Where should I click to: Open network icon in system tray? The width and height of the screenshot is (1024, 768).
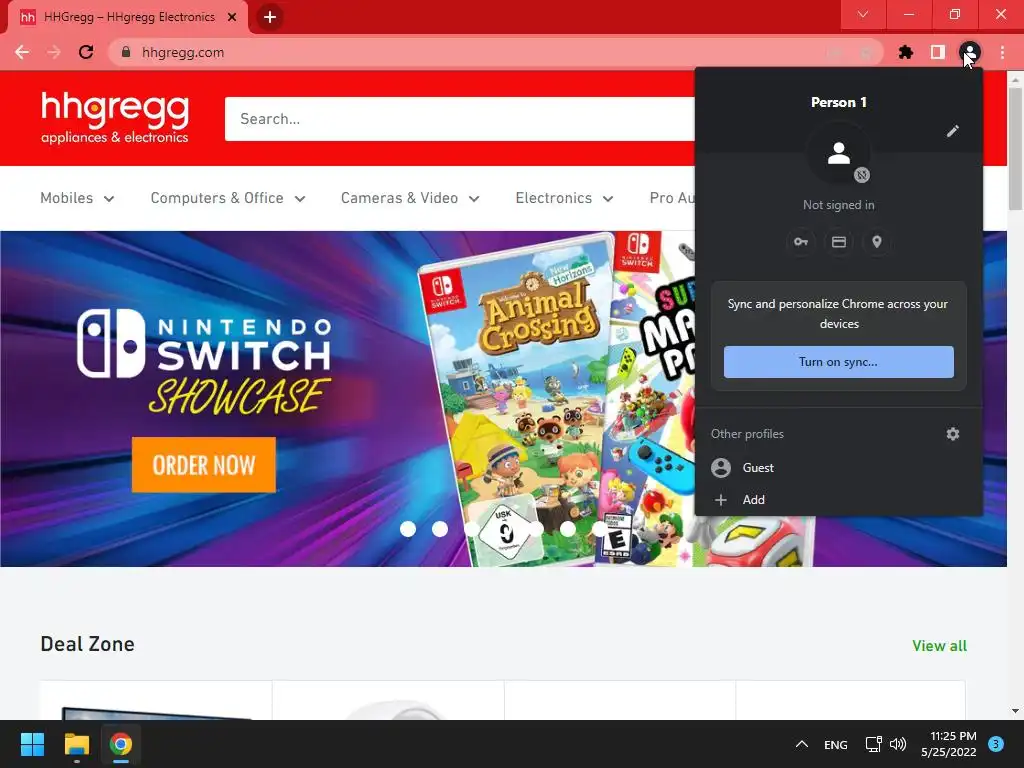click(x=873, y=744)
